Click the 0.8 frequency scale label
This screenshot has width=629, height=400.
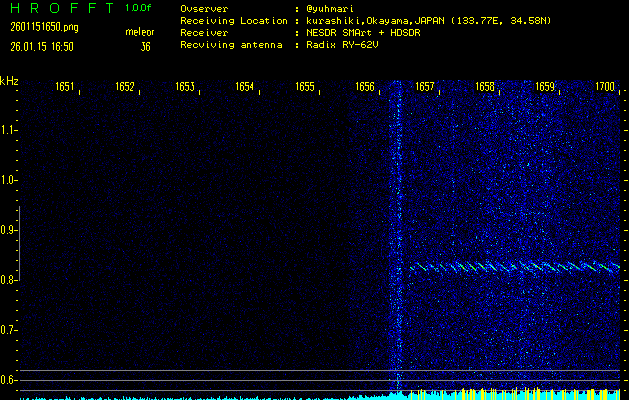click(9, 280)
